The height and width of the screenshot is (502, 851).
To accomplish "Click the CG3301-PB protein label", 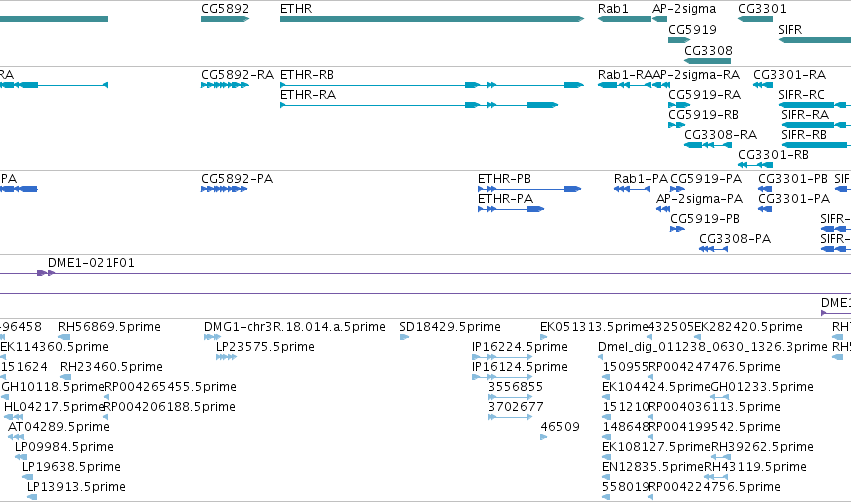I will [792, 179].
